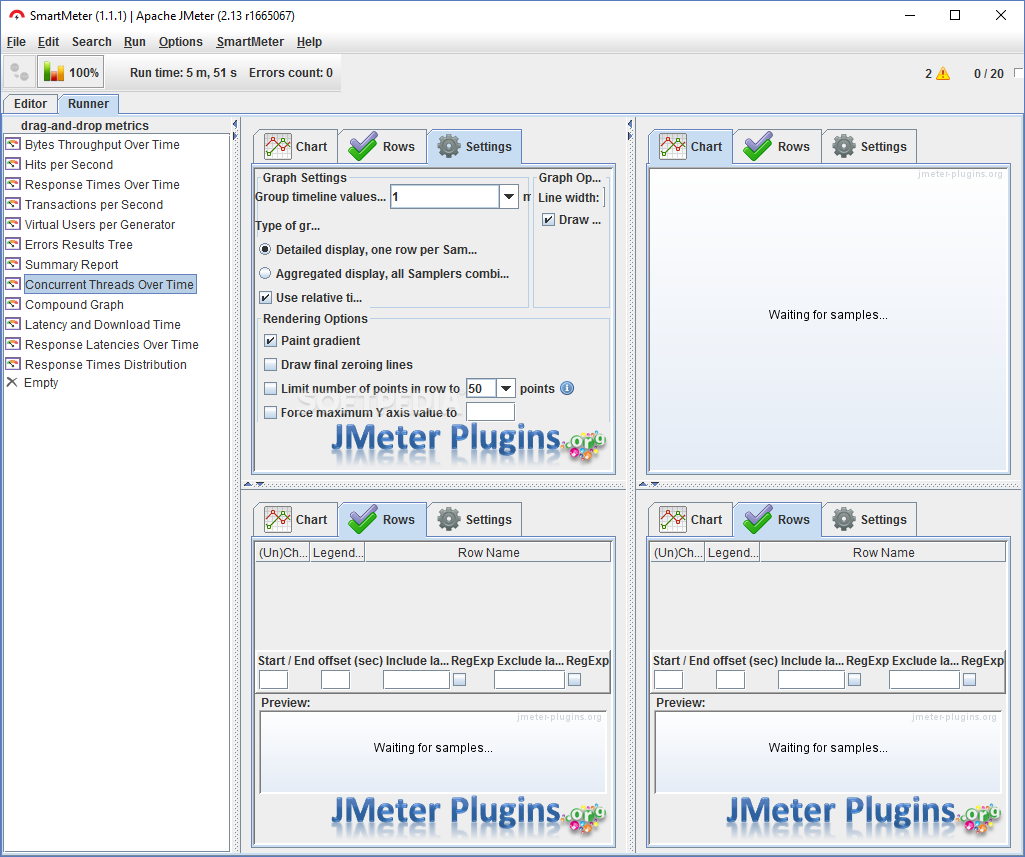The image size is (1025, 857).
Task: Click End offset field in bottom-right panel
Action: 730,680
